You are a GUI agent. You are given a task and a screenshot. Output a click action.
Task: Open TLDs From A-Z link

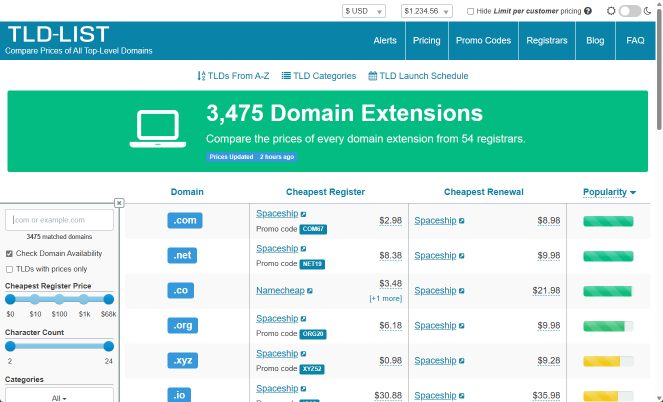coord(233,76)
